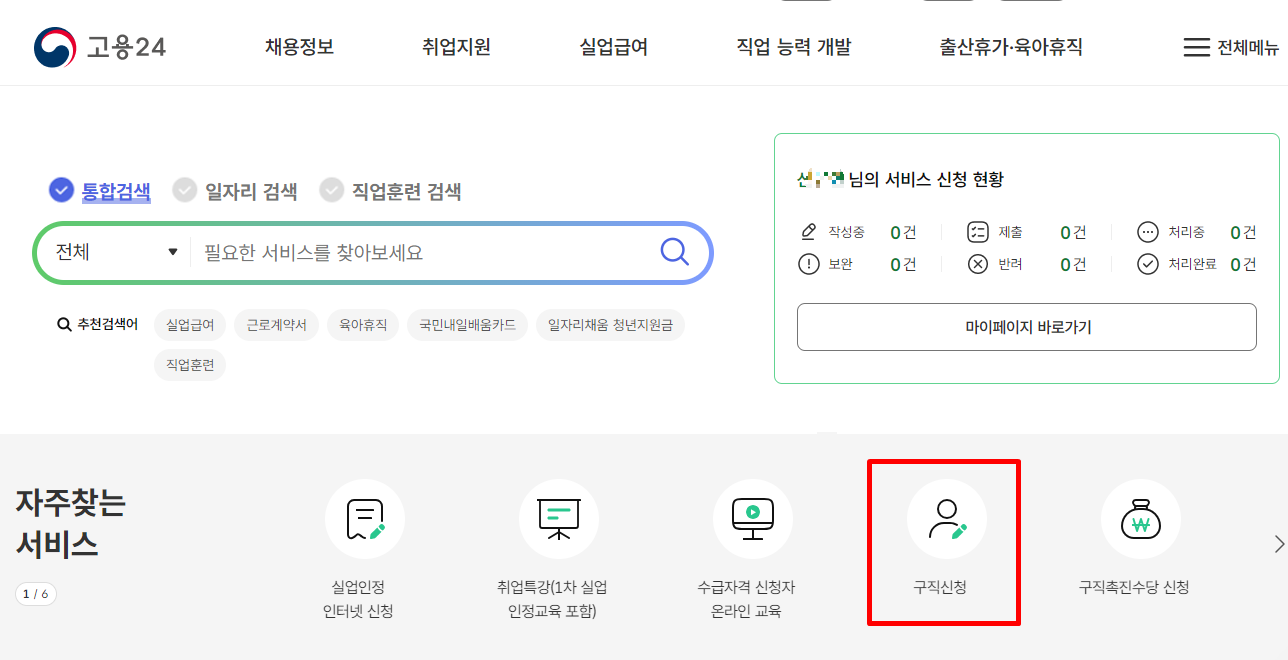Open the 구직촉진수당 신청 money-bag icon

(x=1140, y=519)
